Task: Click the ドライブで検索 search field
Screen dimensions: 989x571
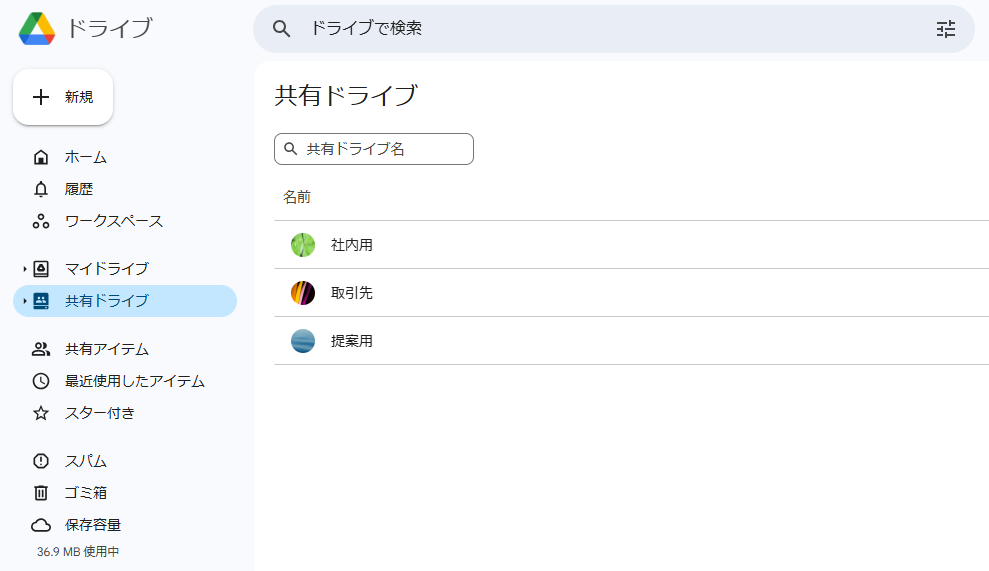Action: [600, 29]
